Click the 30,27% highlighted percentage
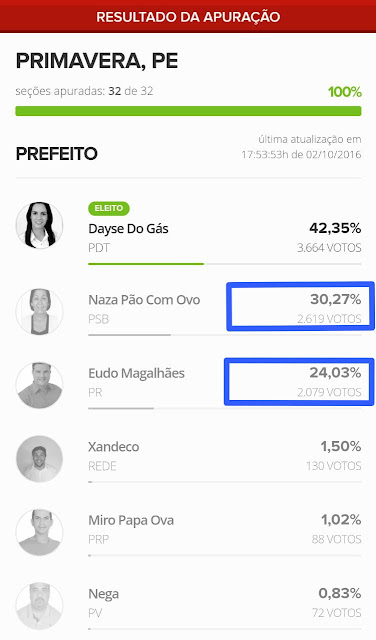Viewport: 376px width, 640px height. [336, 299]
